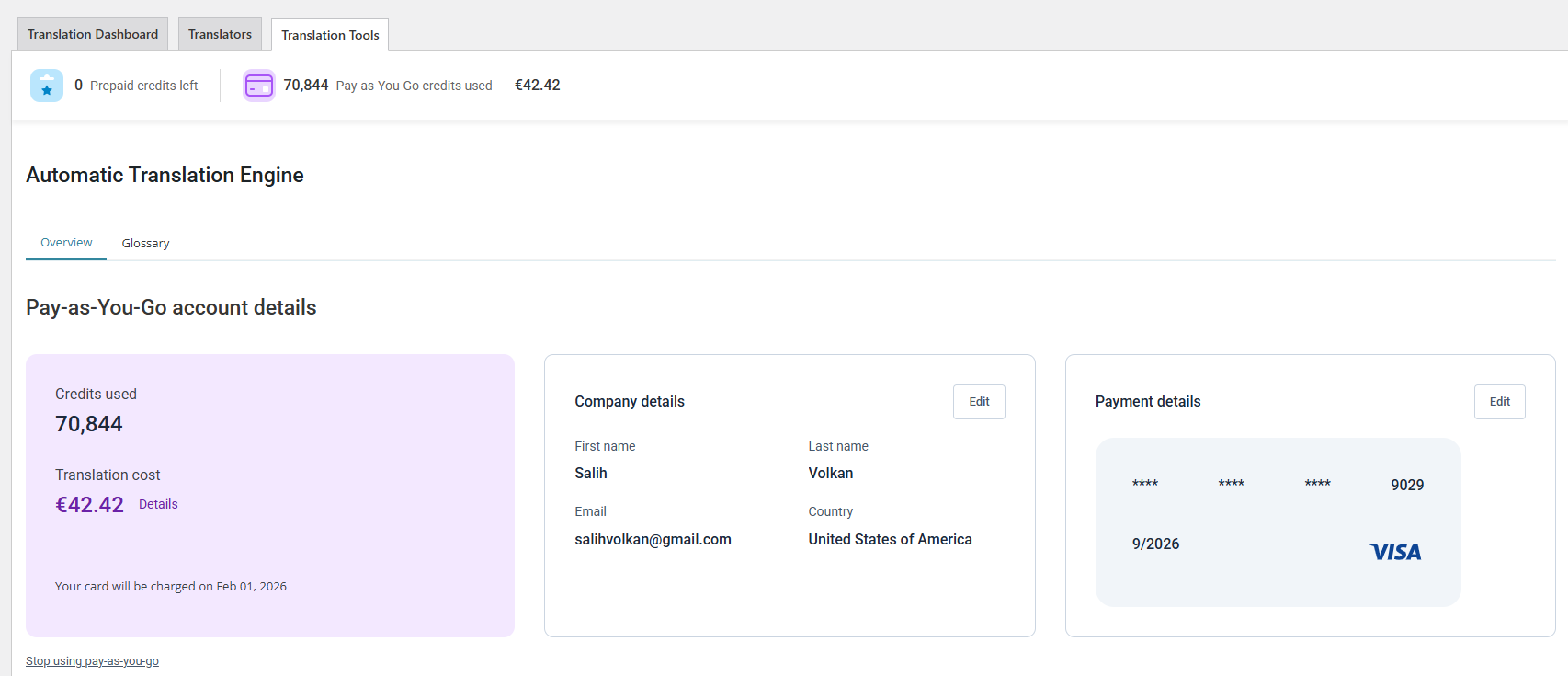Image resolution: width=1568 pixels, height=676 pixels.
Task: Select the Translation Tools tab
Action: point(330,35)
